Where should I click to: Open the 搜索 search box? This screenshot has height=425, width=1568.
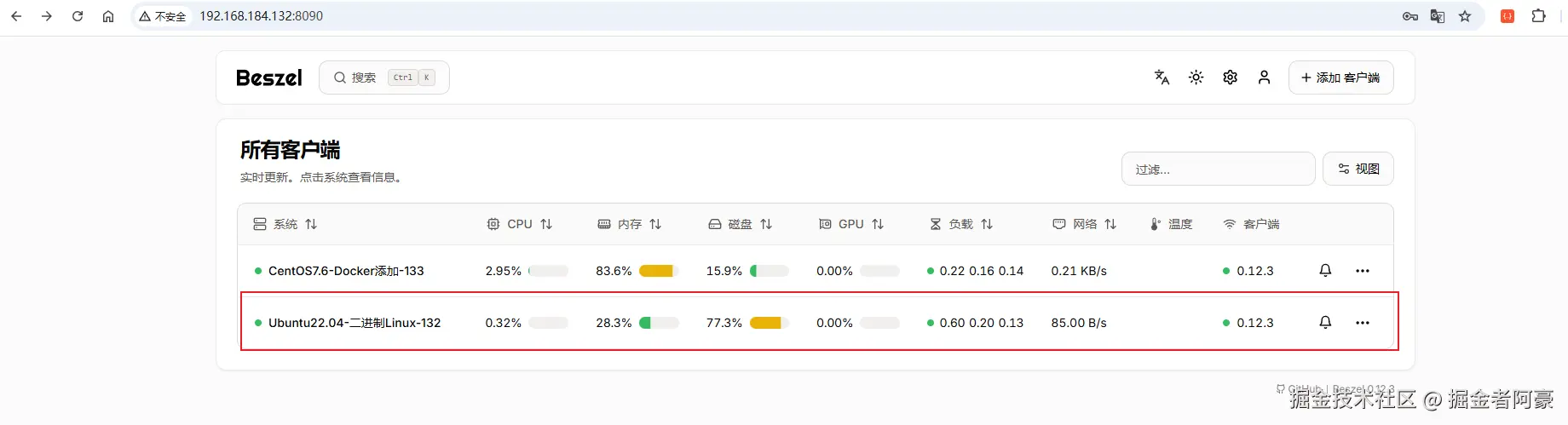click(383, 78)
